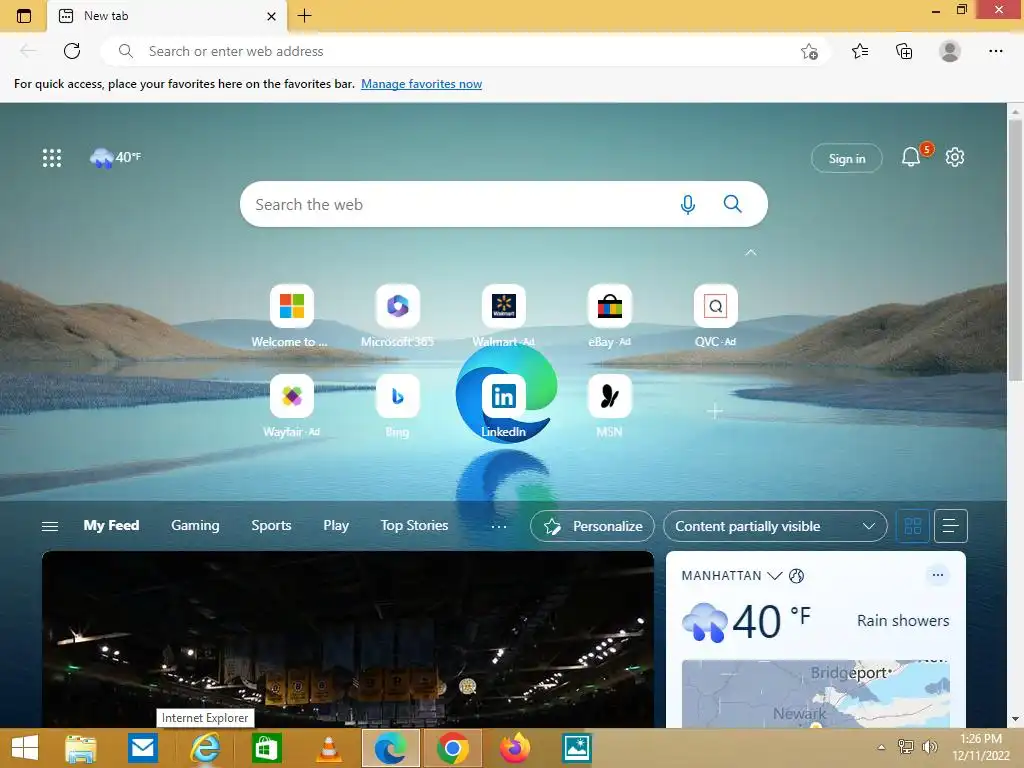Open the notifications bell
Screen dimensions: 1024x768
coord(911,157)
